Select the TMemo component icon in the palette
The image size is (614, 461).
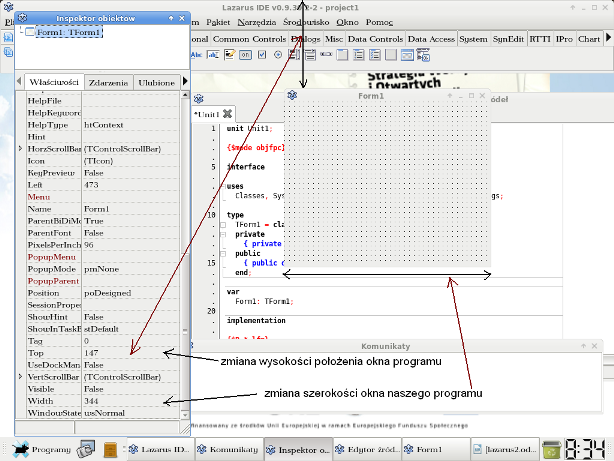click(x=229, y=55)
